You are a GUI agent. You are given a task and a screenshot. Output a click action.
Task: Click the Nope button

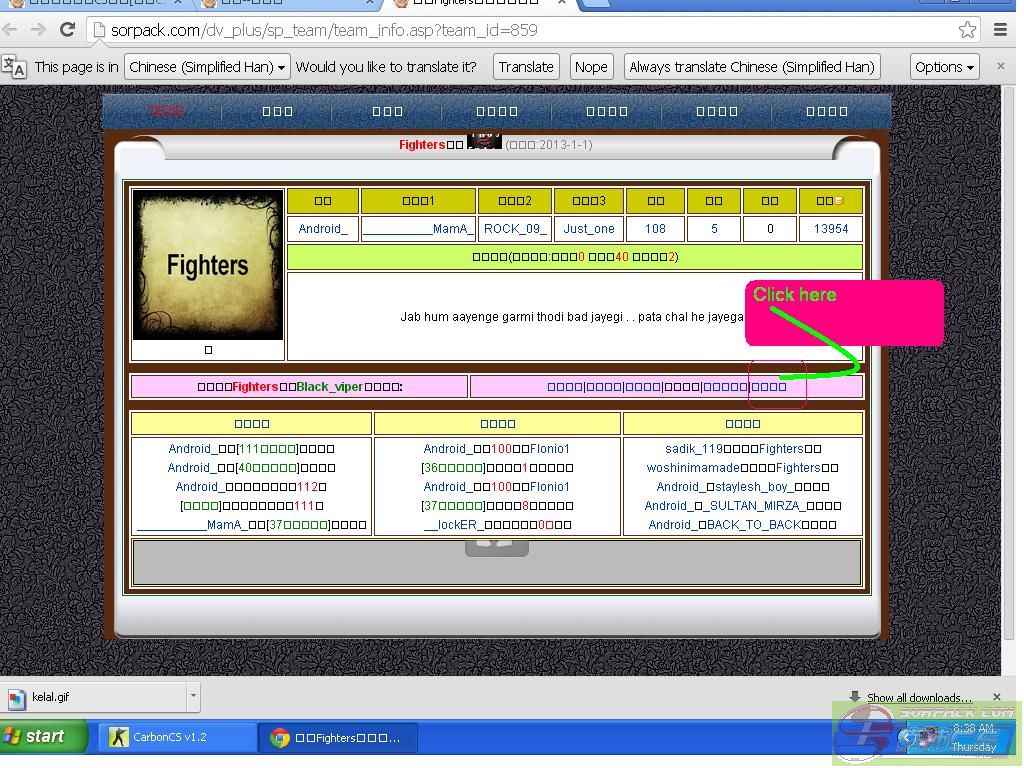[591, 67]
